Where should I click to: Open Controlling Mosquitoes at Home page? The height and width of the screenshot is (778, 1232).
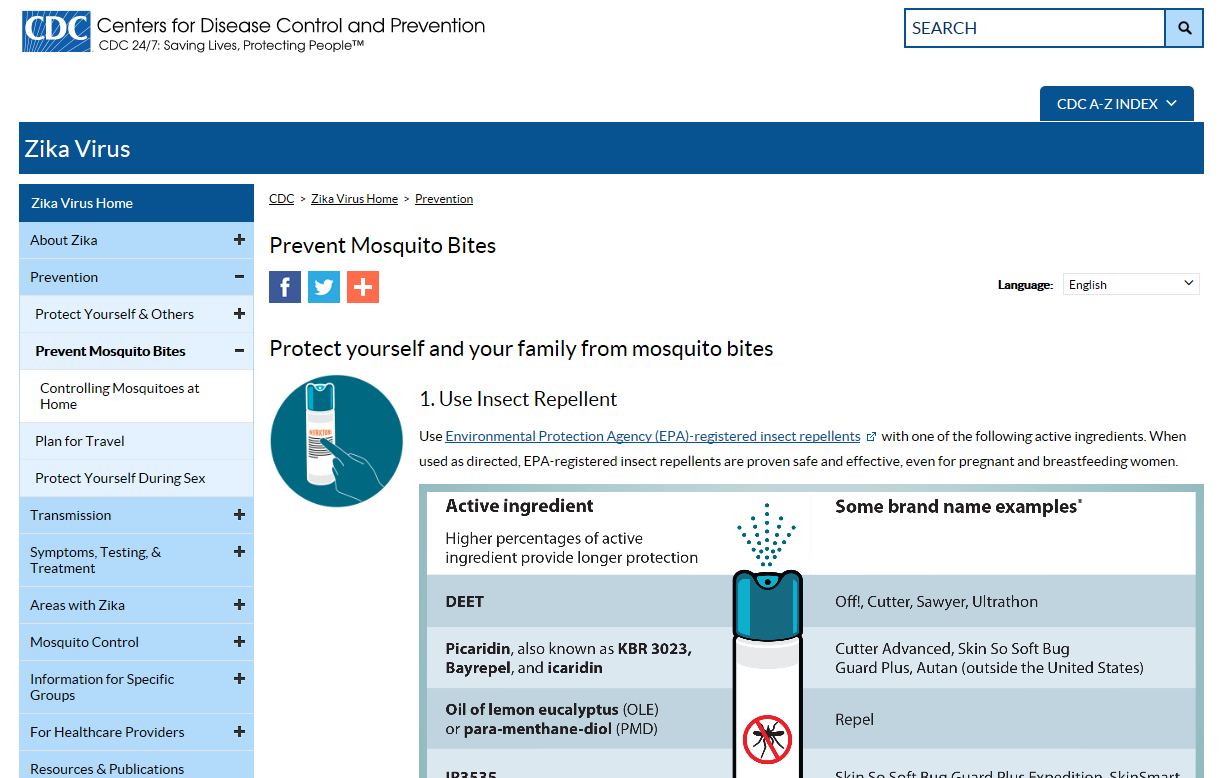(x=119, y=396)
